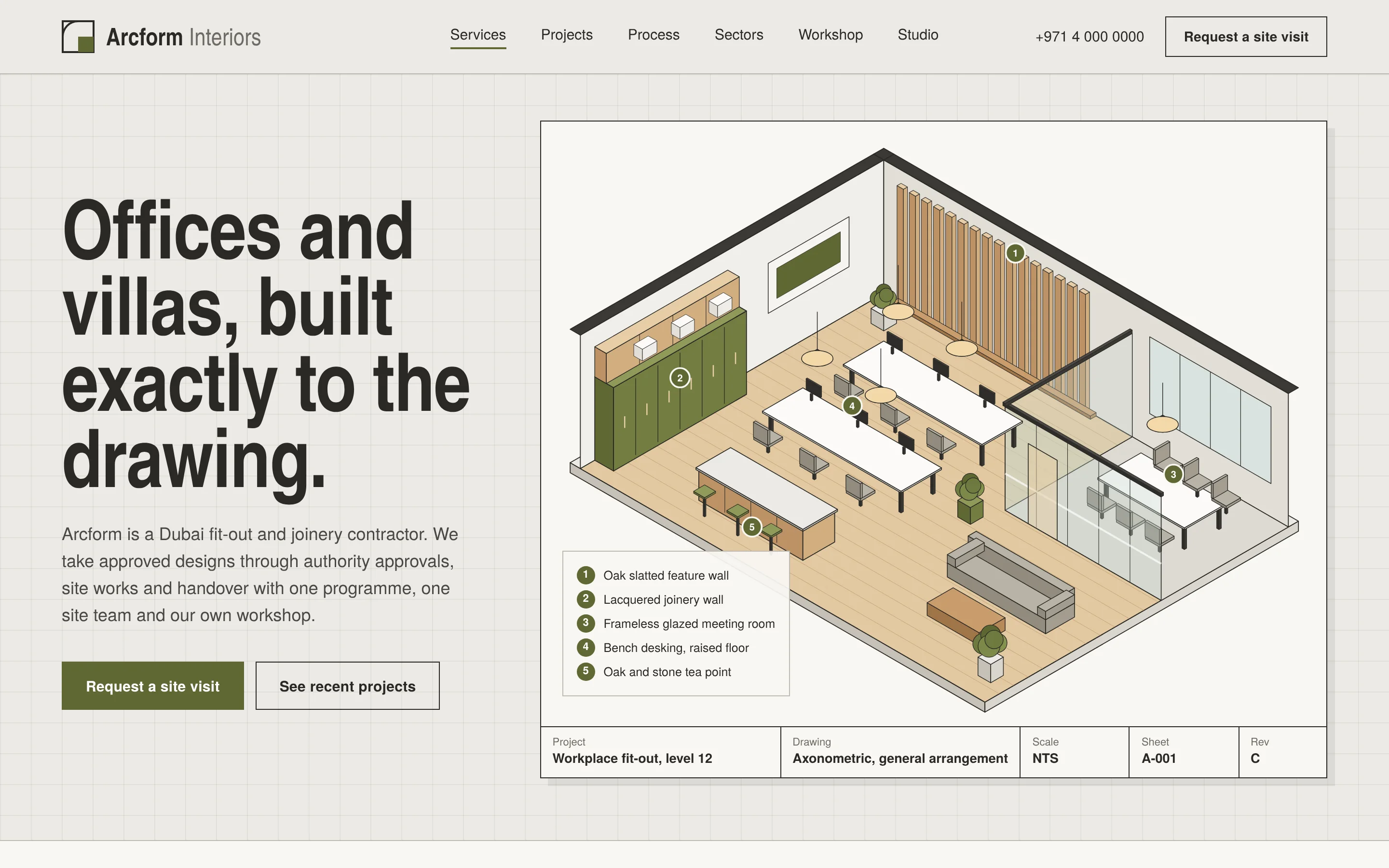This screenshot has height=868, width=1389.
Task: Click marker 3 in the glazed meeting room
Action: point(1173,474)
